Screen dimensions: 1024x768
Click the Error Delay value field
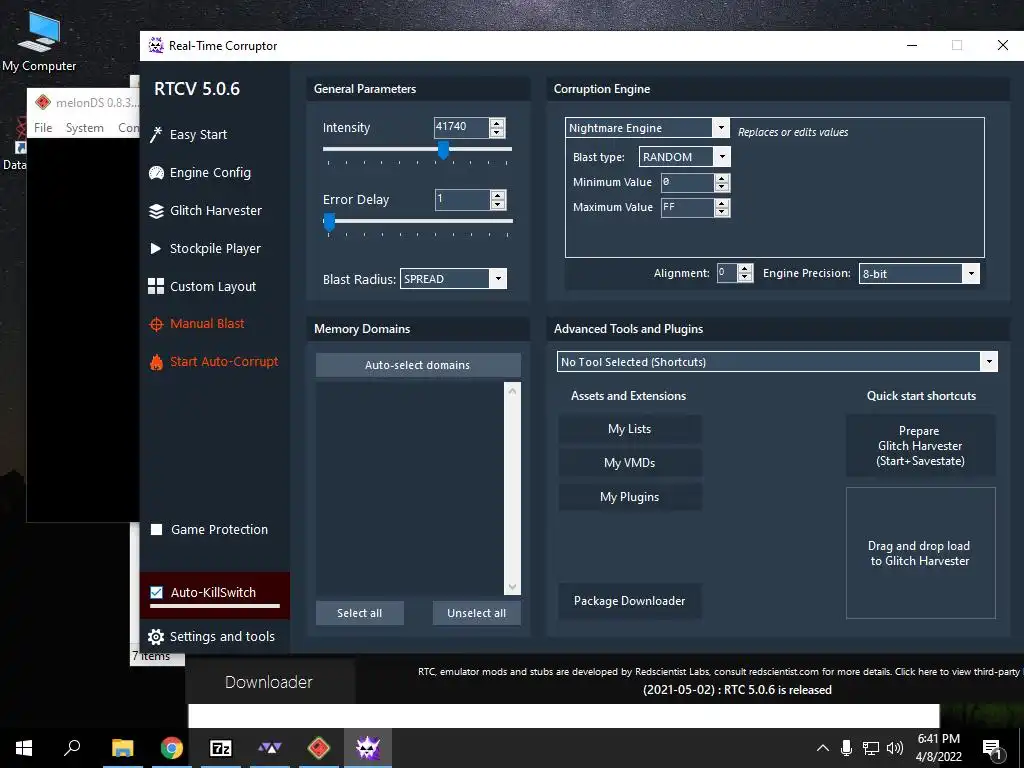(462, 200)
